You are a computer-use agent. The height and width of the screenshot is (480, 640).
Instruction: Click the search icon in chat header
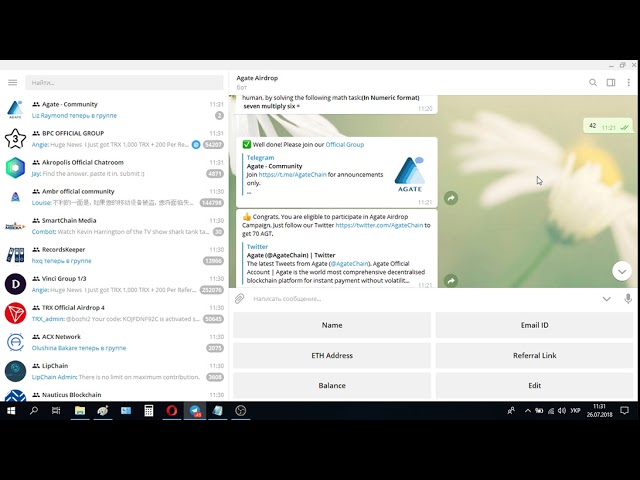593,82
